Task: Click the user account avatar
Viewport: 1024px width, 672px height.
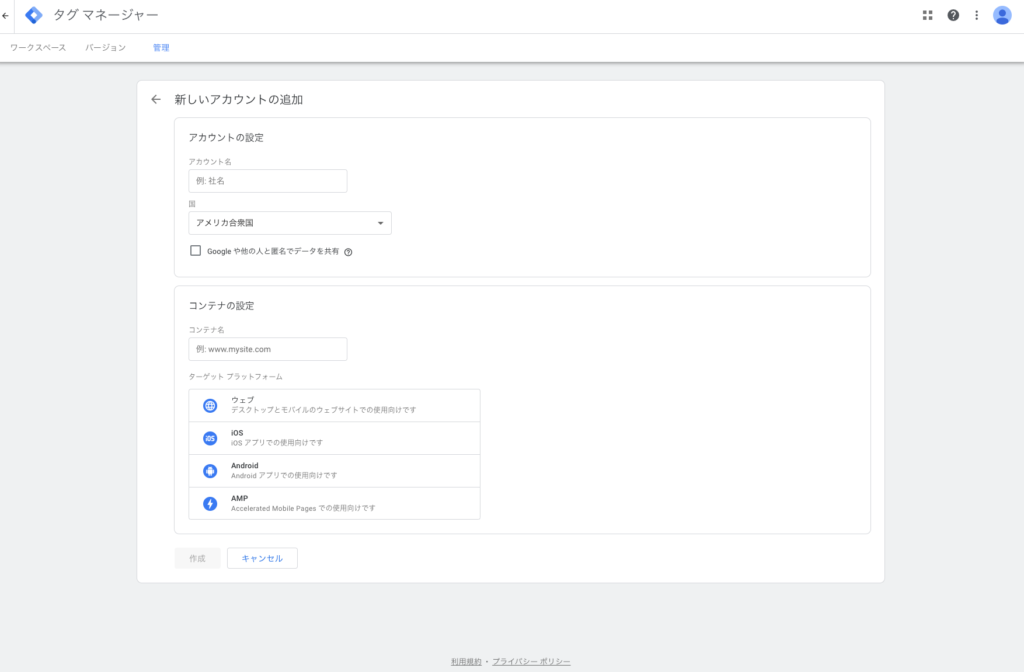Action: click(1002, 15)
